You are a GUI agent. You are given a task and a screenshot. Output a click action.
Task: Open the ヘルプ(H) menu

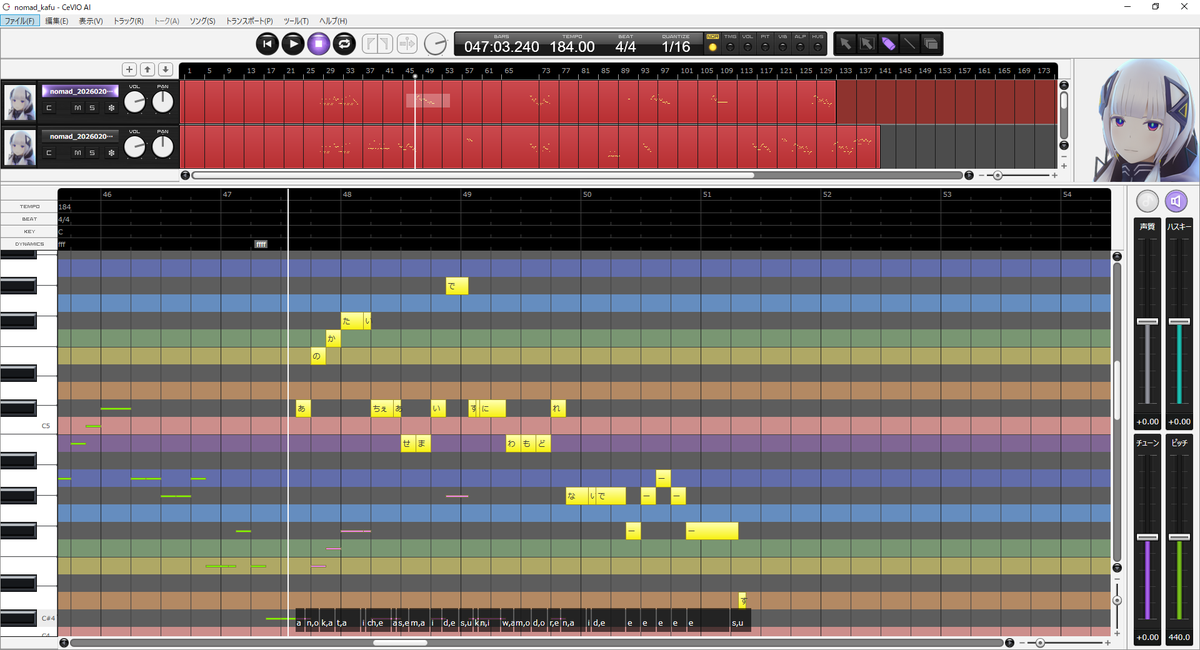pyautogui.click(x=333, y=21)
